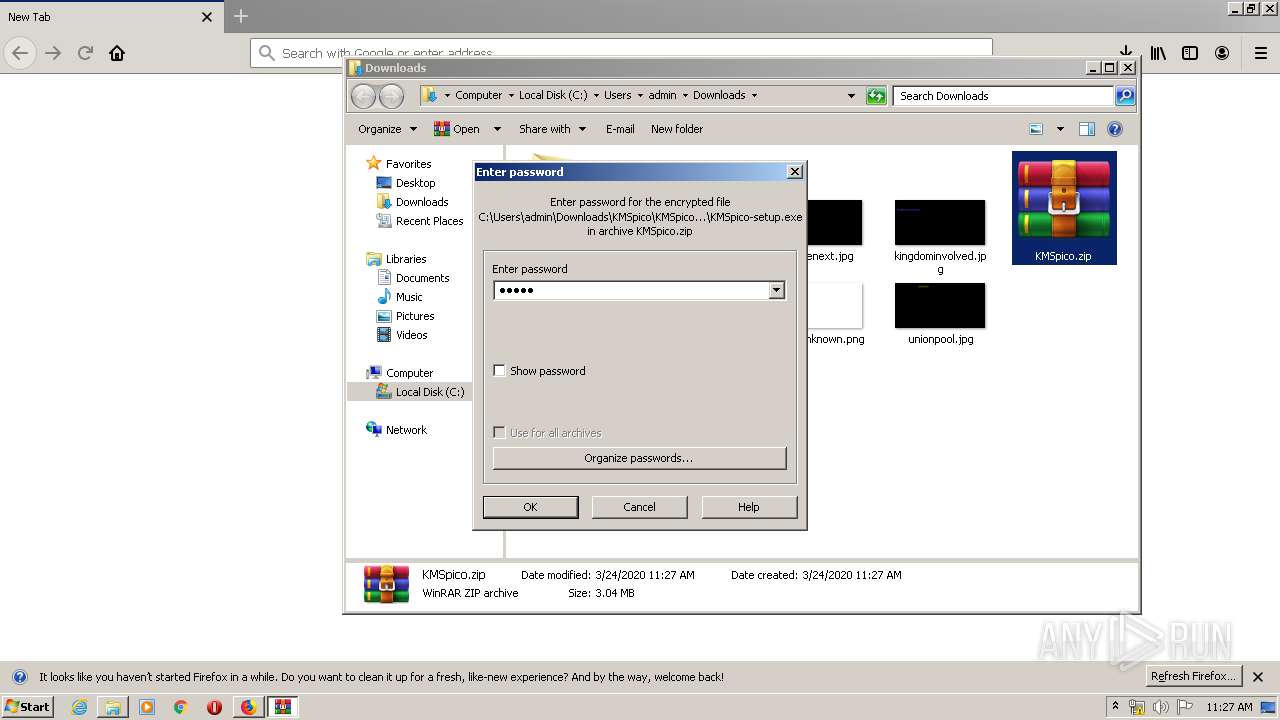The height and width of the screenshot is (720, 1280).
Task: Open Share with dropdown menu
Action: 552,129
